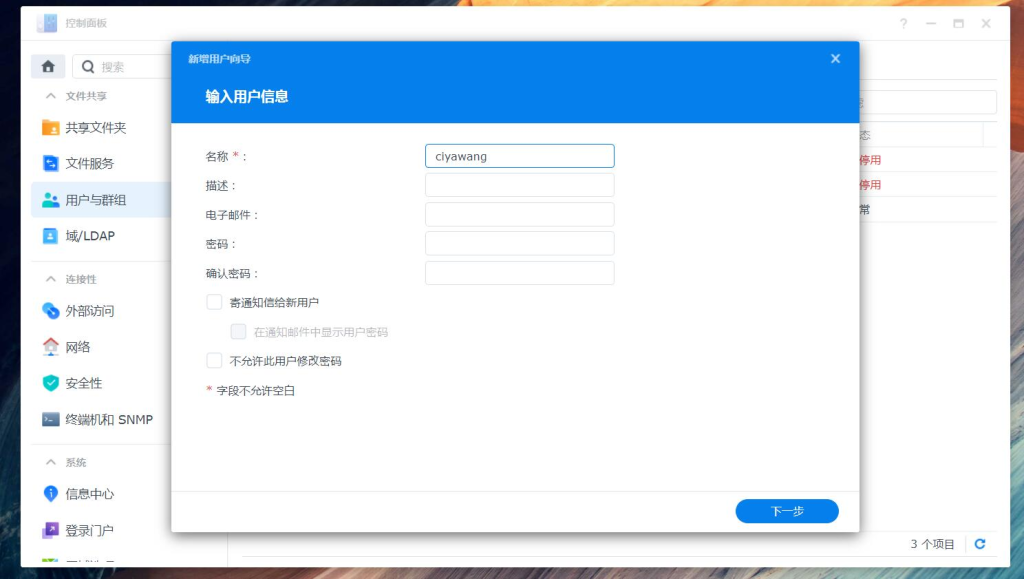Image resolution: width=1024 pixels, height=579 pixels.
Task: Check 在通知邮件中显示用户密码
Action: (238, 331)
